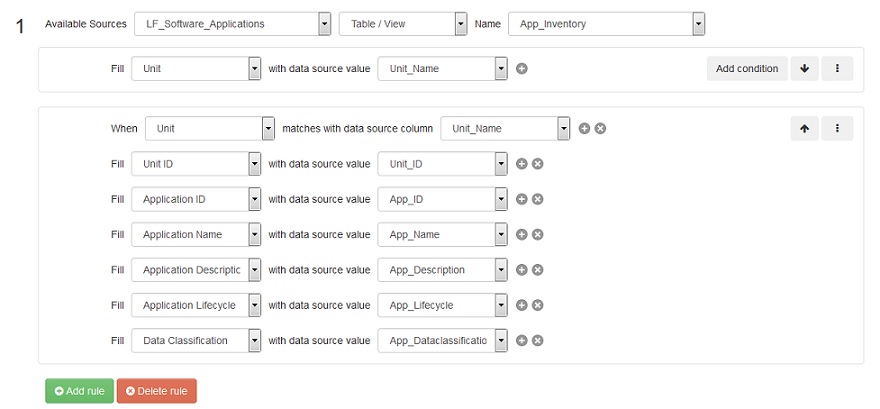This screenshot has height=409, width=880.
Task: Add a row after App_Lifecycle fill
Action: coord(521,305)
